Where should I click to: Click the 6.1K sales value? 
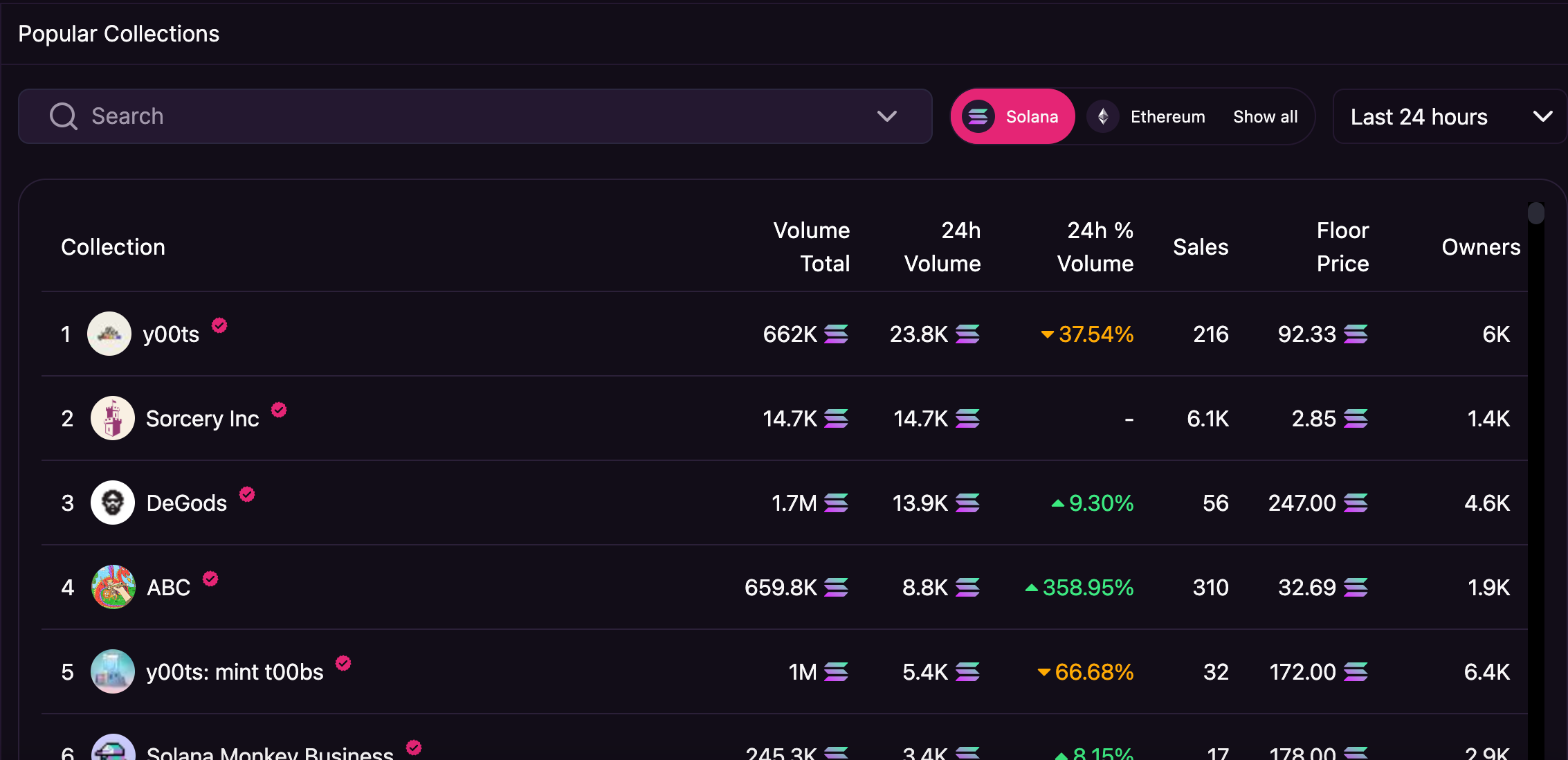1207,419
